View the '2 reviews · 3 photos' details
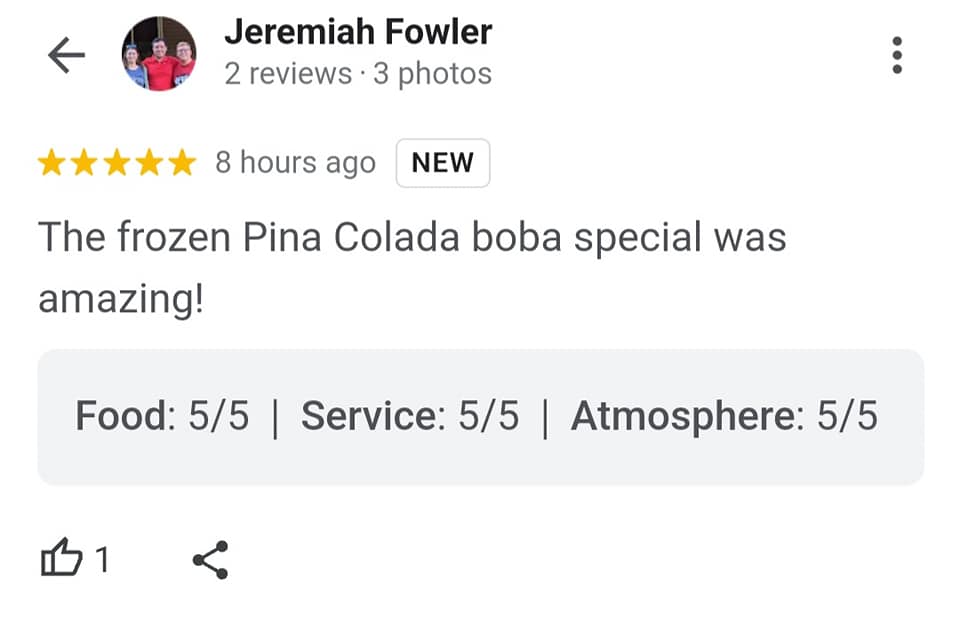 (358, 74)
